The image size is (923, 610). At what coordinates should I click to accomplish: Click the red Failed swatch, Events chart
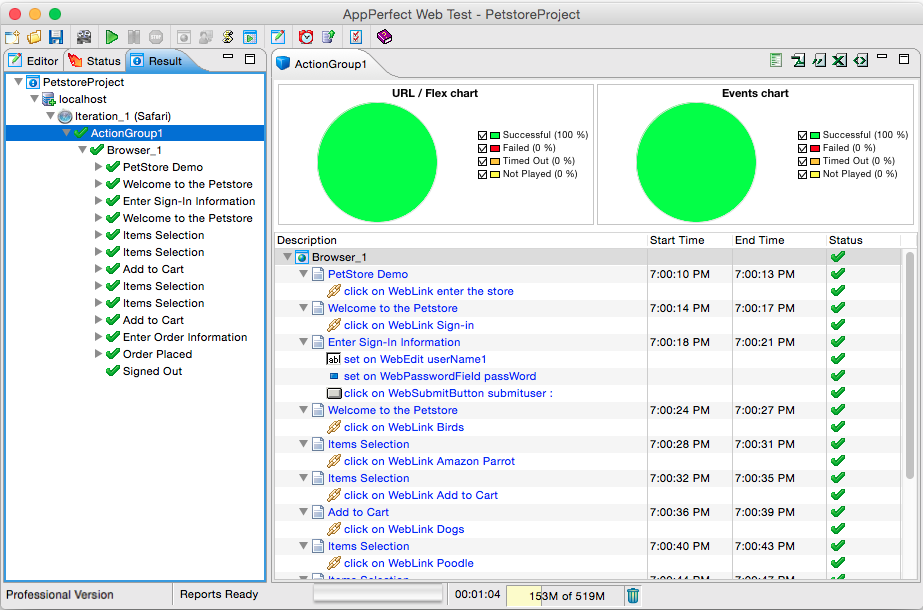[x=815, y=148]
